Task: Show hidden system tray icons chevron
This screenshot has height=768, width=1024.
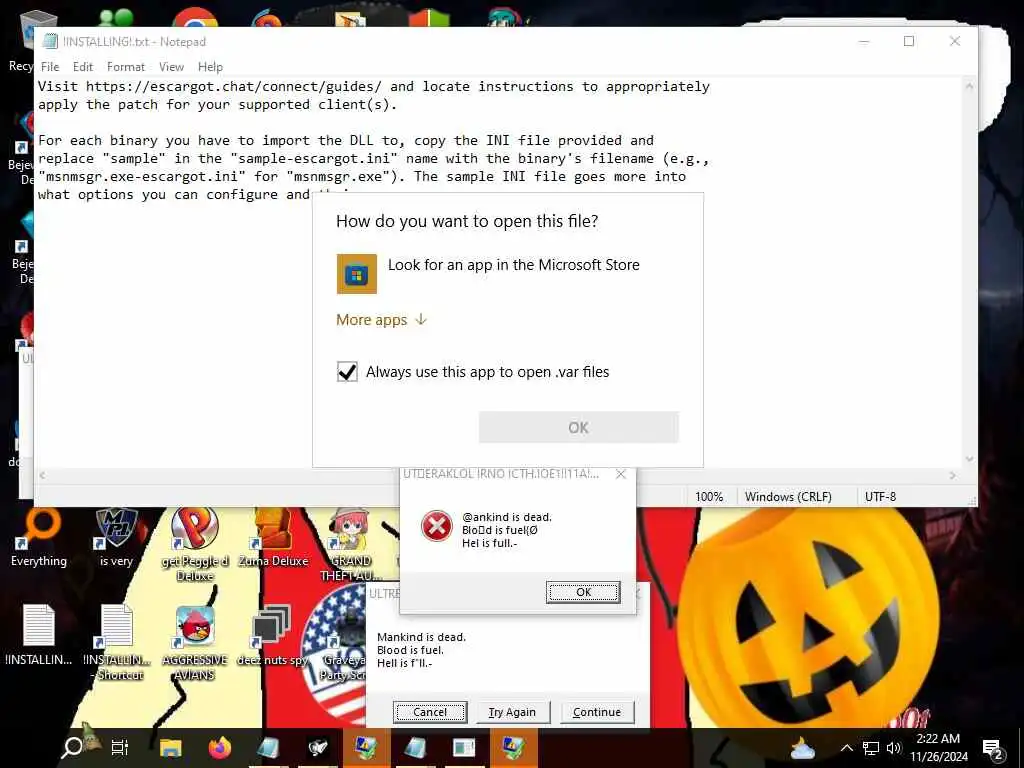Action: pyautogui.click(x=846, y=748)
